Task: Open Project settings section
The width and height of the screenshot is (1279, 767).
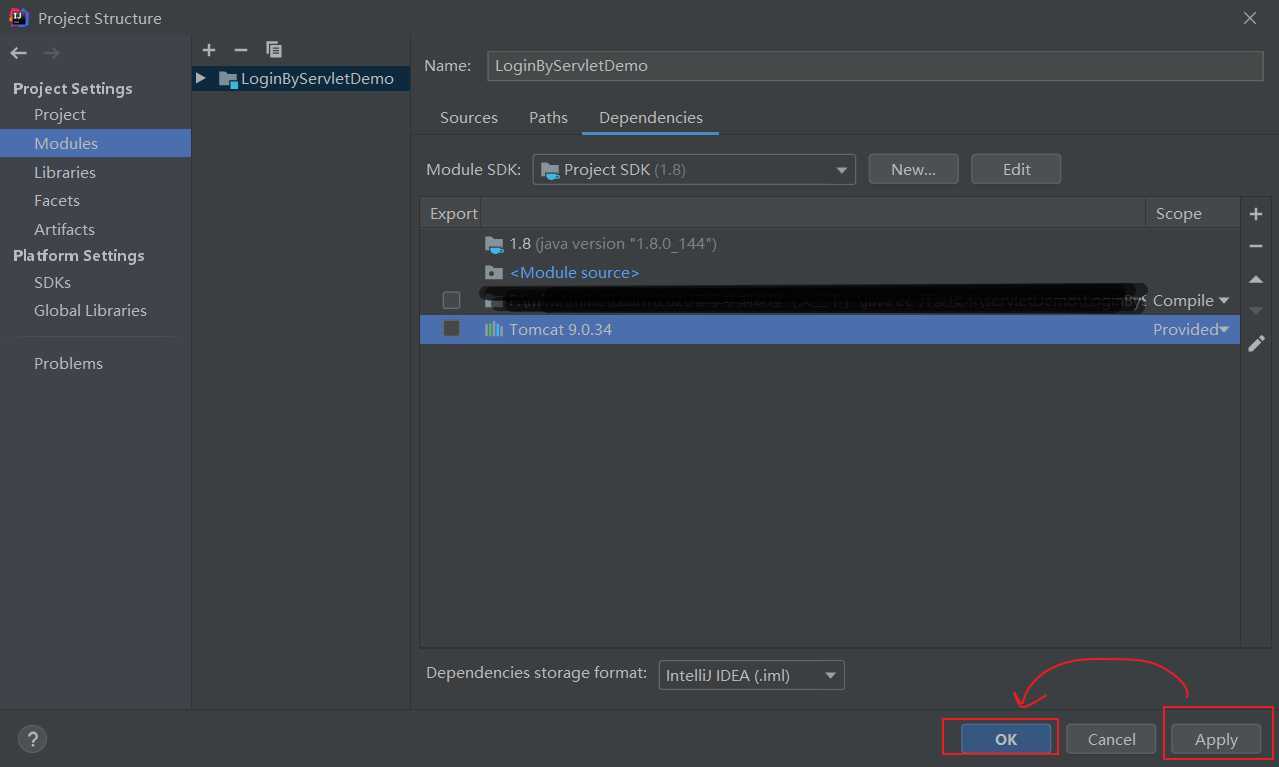Action: [x=60, y=115]
